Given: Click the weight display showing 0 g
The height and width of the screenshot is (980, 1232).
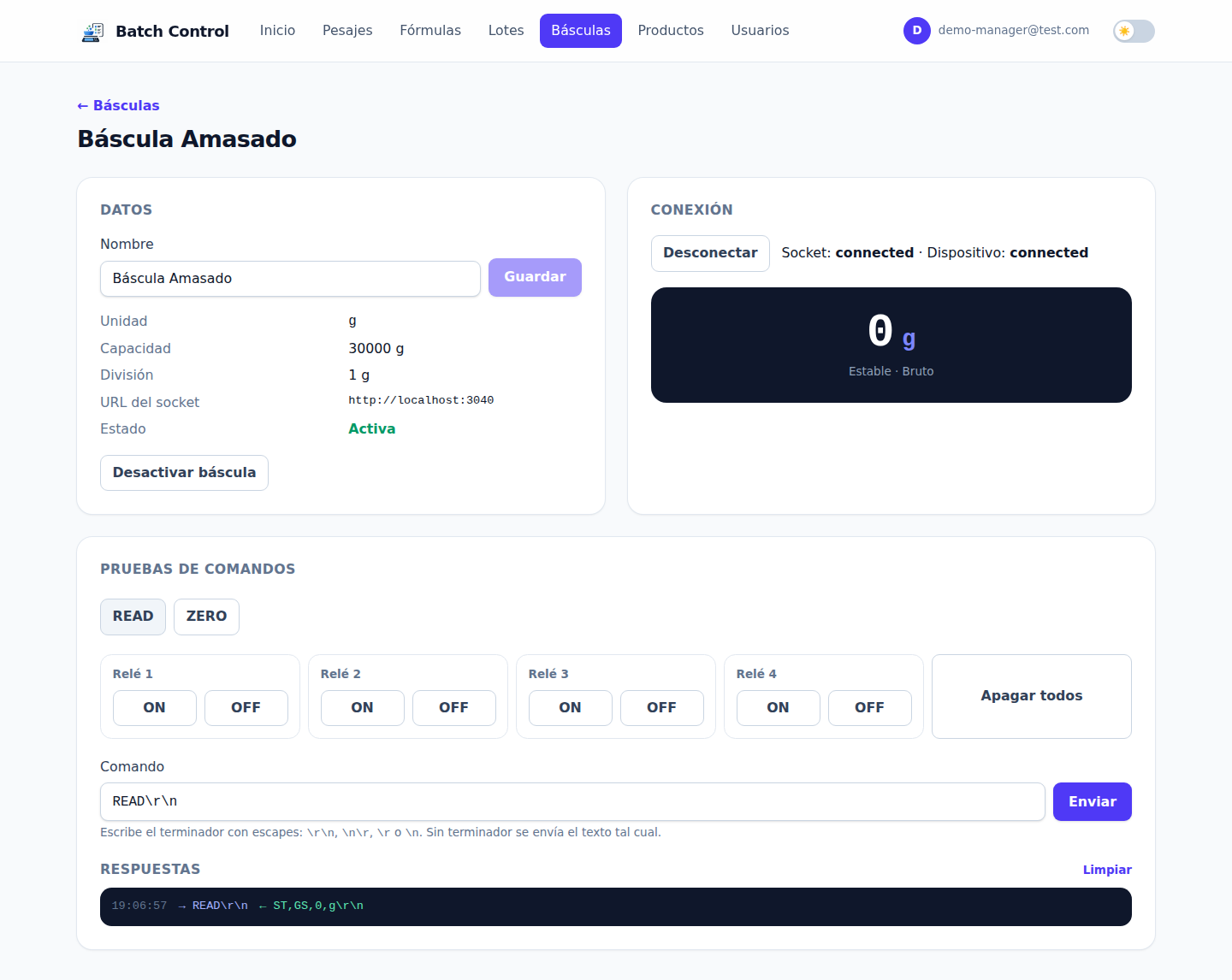Looking at the screenshot, I should pyautogui.click(x=891, y=345).
